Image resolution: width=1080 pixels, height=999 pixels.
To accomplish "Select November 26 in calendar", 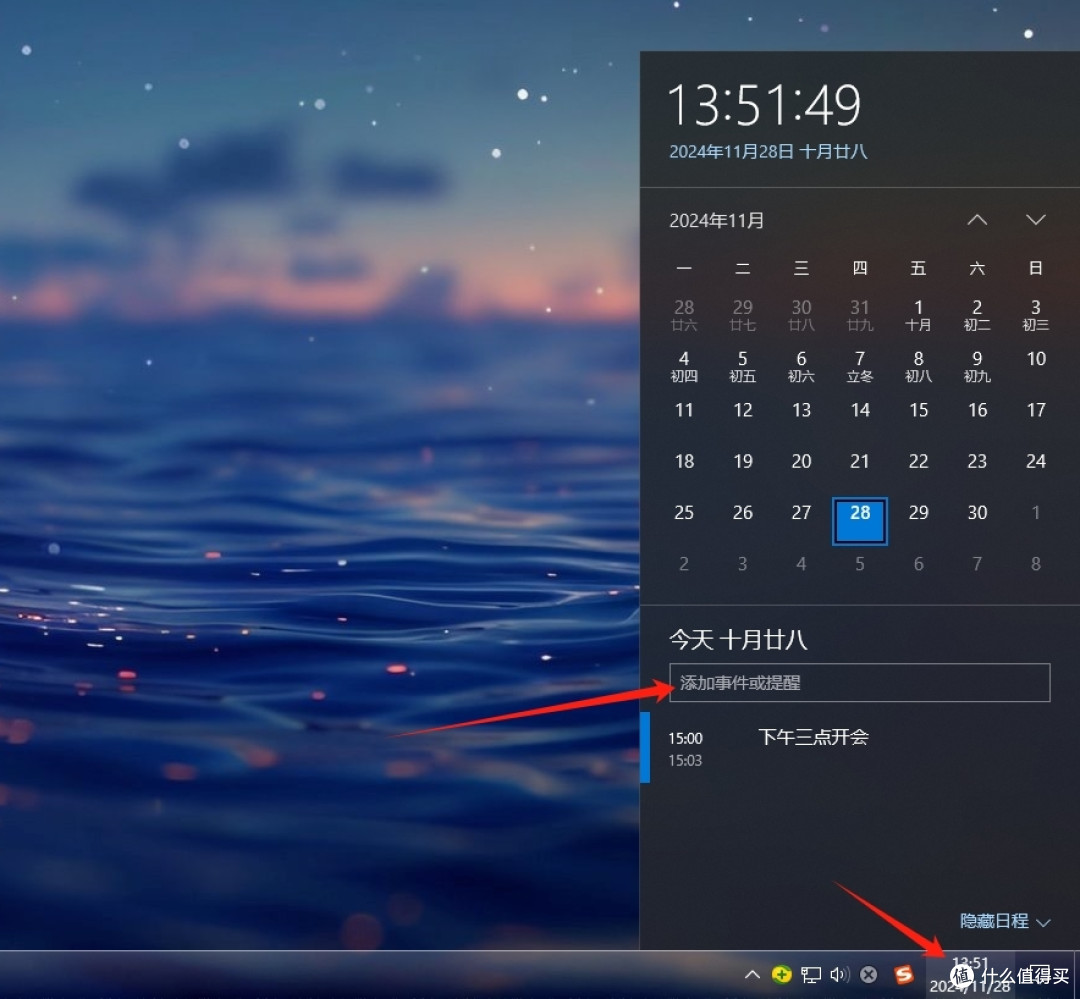I will 742,513.
